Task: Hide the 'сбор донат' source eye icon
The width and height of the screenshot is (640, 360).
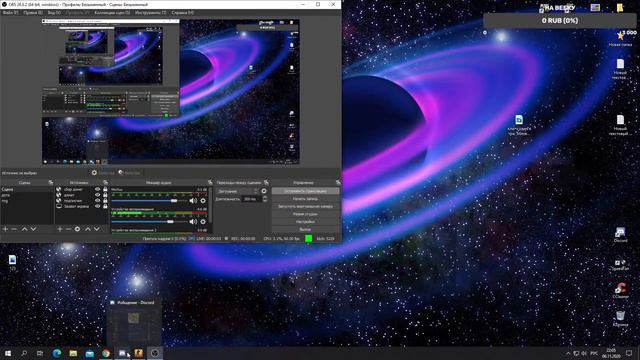Action: [97, 189]
